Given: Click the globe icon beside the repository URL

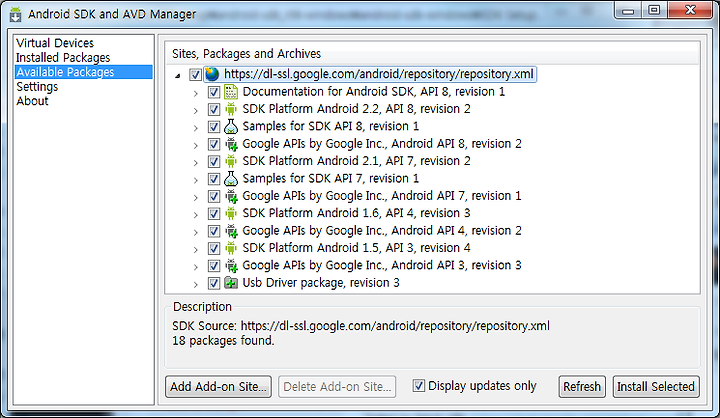Looking at the screenshot, I should pos(212,74).
